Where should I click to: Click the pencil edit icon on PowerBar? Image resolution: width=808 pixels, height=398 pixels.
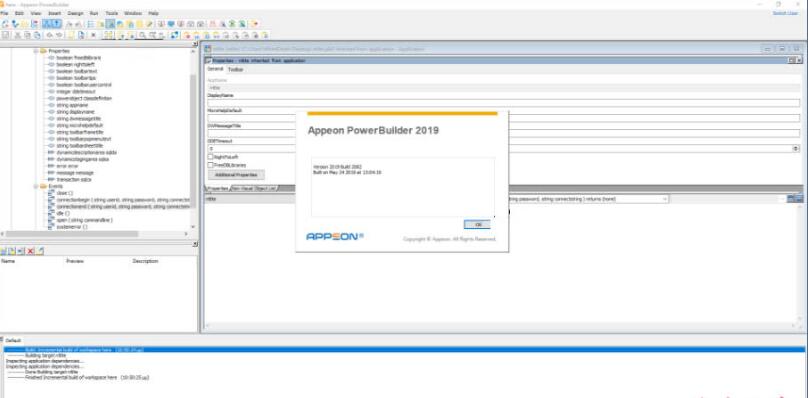(x=150, y=24)
